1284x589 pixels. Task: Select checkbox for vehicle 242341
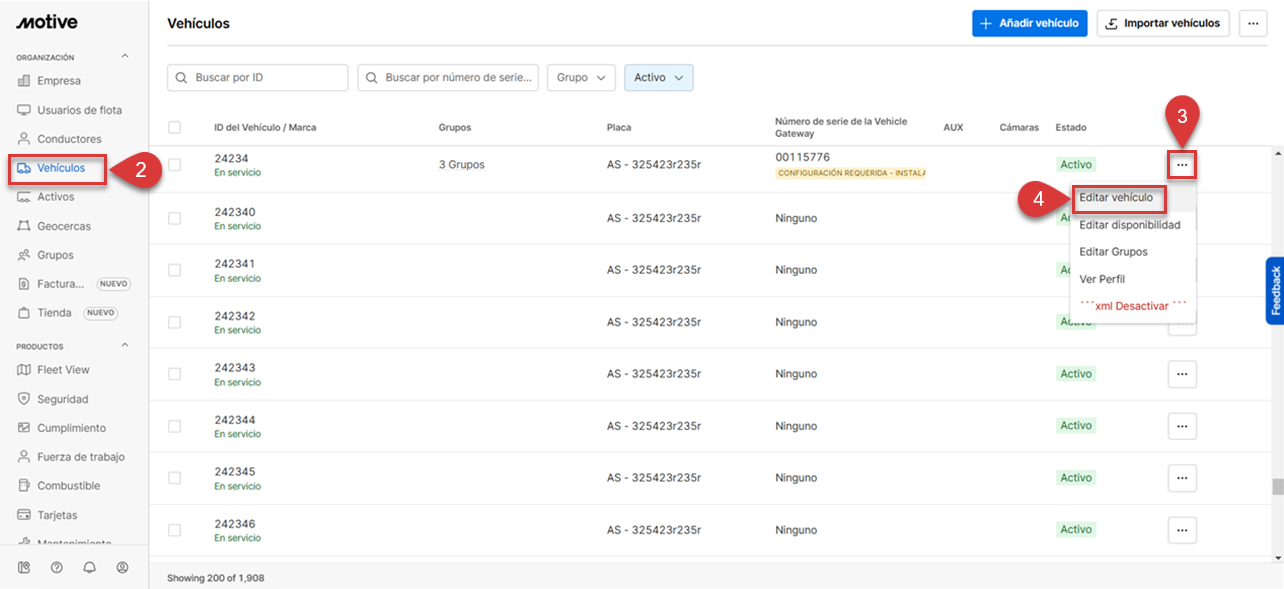175,270
